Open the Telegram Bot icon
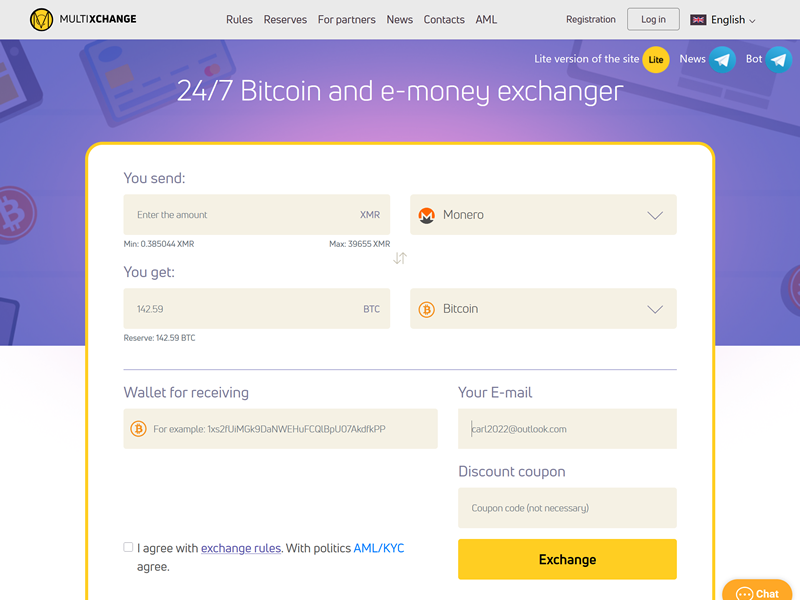Viewport: 800px width, 600px height. click(778, 59)
